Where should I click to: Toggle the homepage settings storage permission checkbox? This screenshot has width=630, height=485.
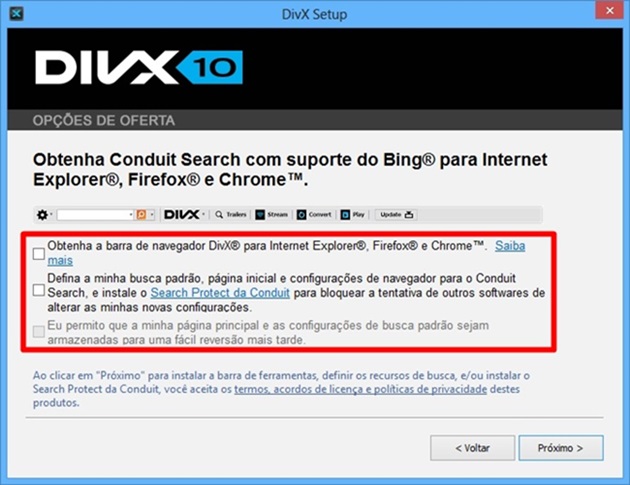point(39,332)
